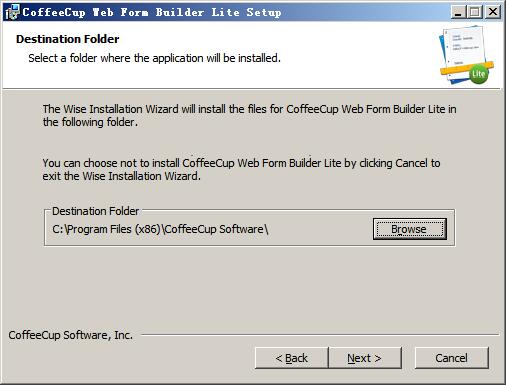The width and height of the screenshot is (506, 385).
Task: Continue to the next step with Next
Action: (365, 358)
